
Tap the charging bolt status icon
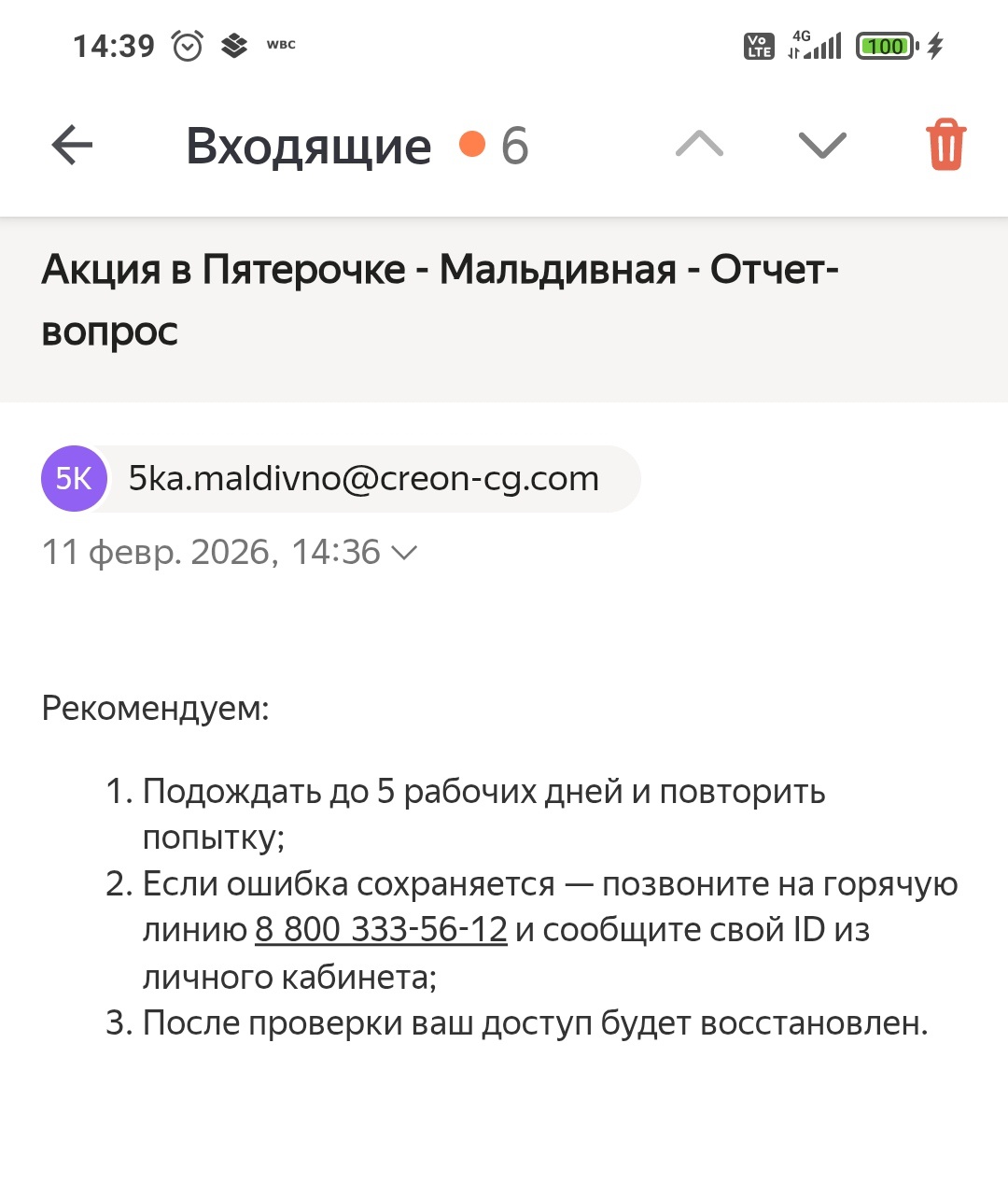936,46
